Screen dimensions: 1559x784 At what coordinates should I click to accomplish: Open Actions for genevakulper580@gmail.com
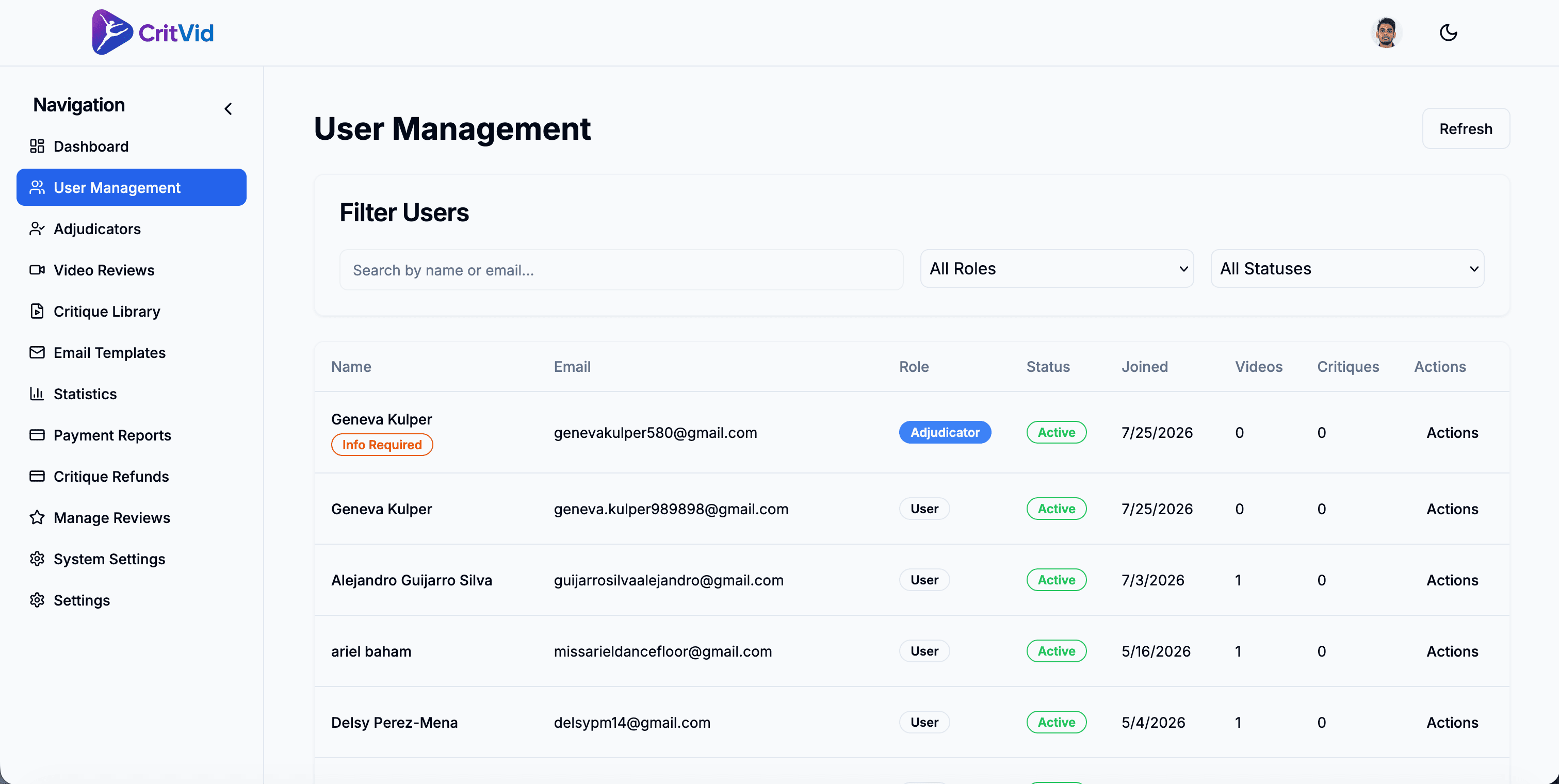[x=1452, y=433]
